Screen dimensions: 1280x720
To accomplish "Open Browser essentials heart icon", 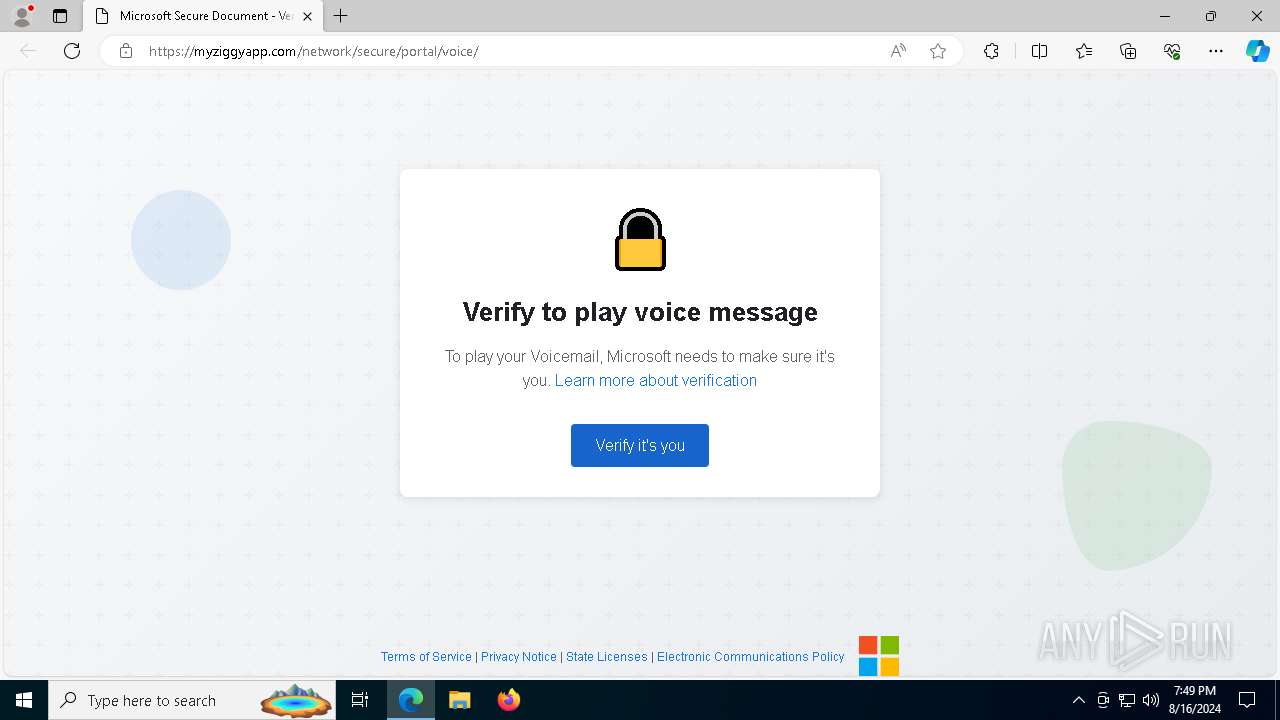I will tap(1172, 51).
